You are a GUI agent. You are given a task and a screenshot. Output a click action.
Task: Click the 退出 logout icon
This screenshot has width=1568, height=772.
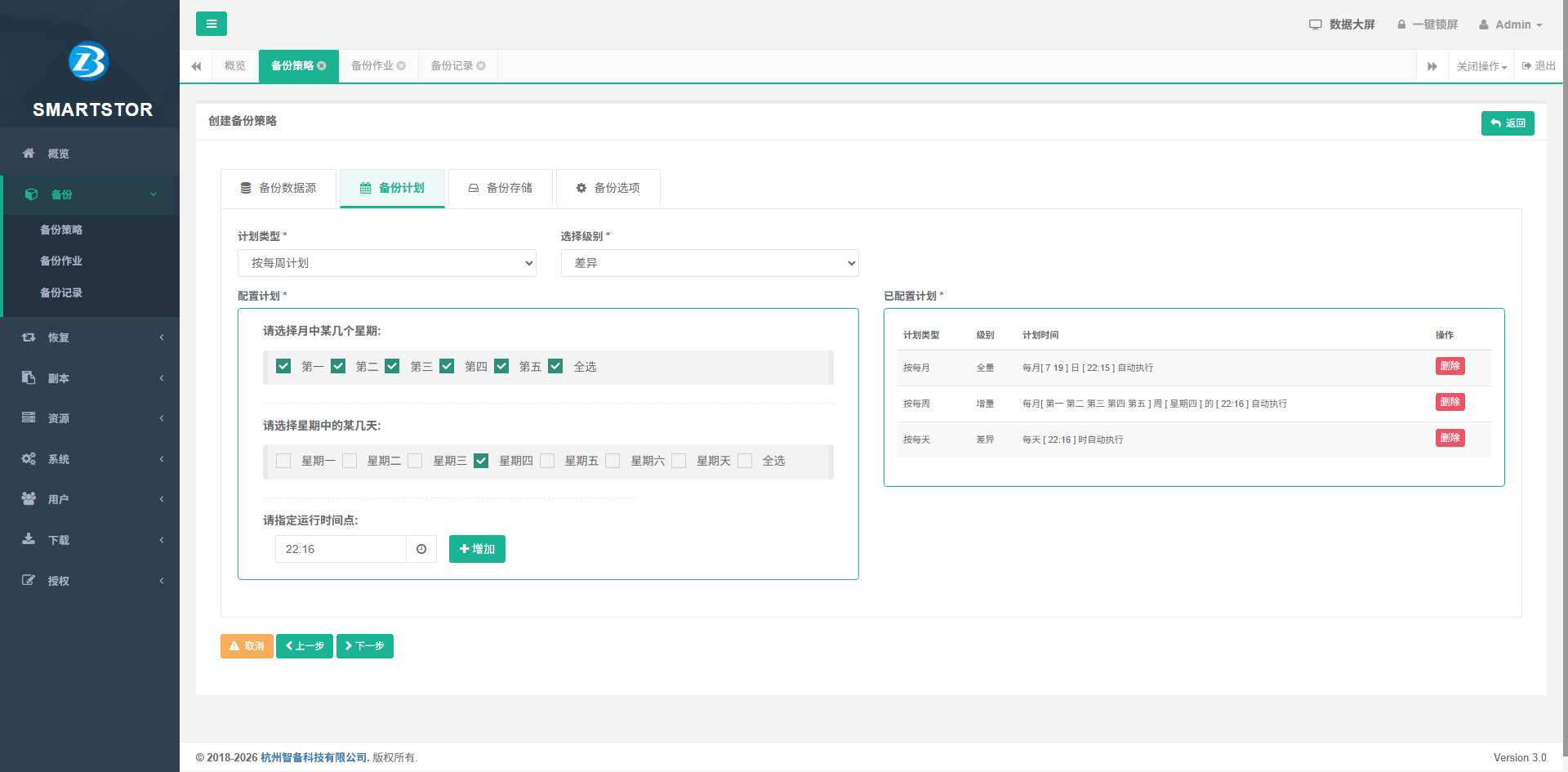[x=1526, y=65]
